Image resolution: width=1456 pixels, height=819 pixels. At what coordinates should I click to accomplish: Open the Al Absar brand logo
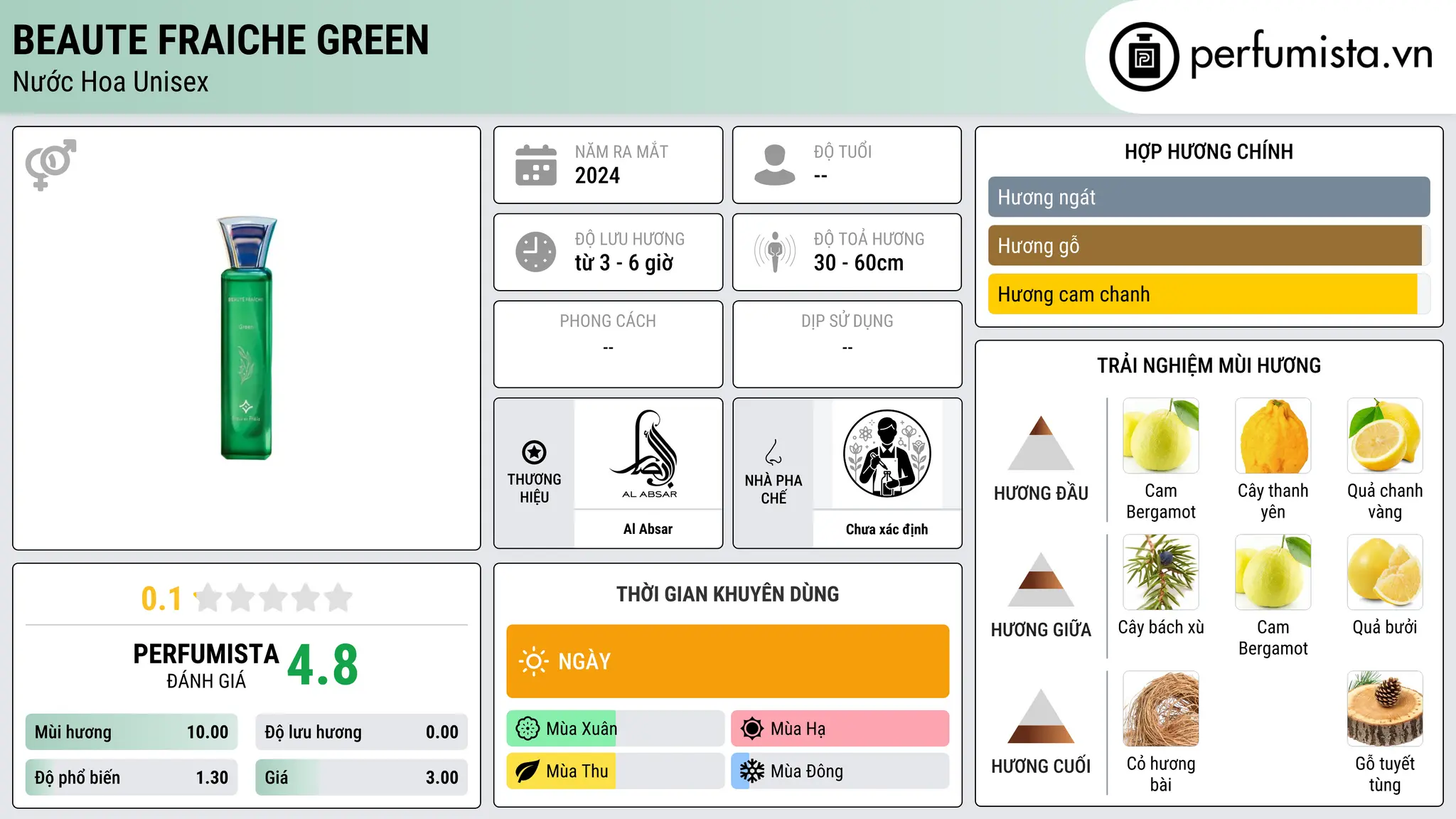[x=648, y=454]
